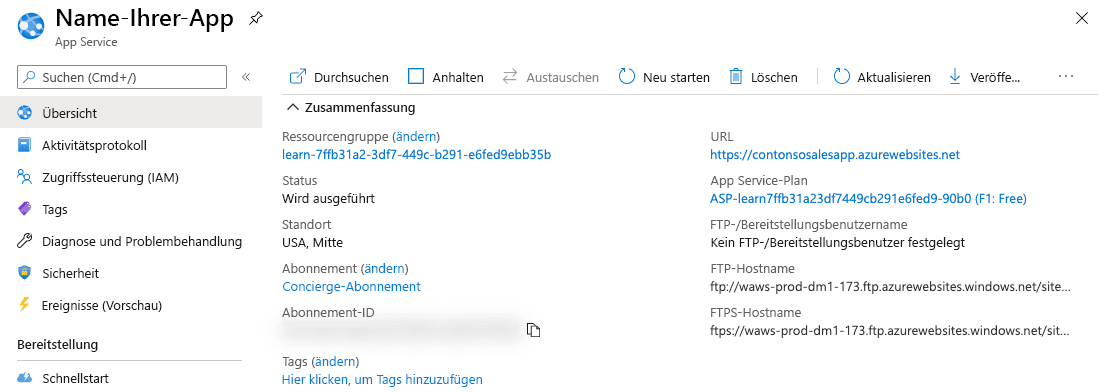The image size is (1113, 392).
Task: Click the ftp://waws-prod-dm1-173 hostname text
Action: pos(890,286)
